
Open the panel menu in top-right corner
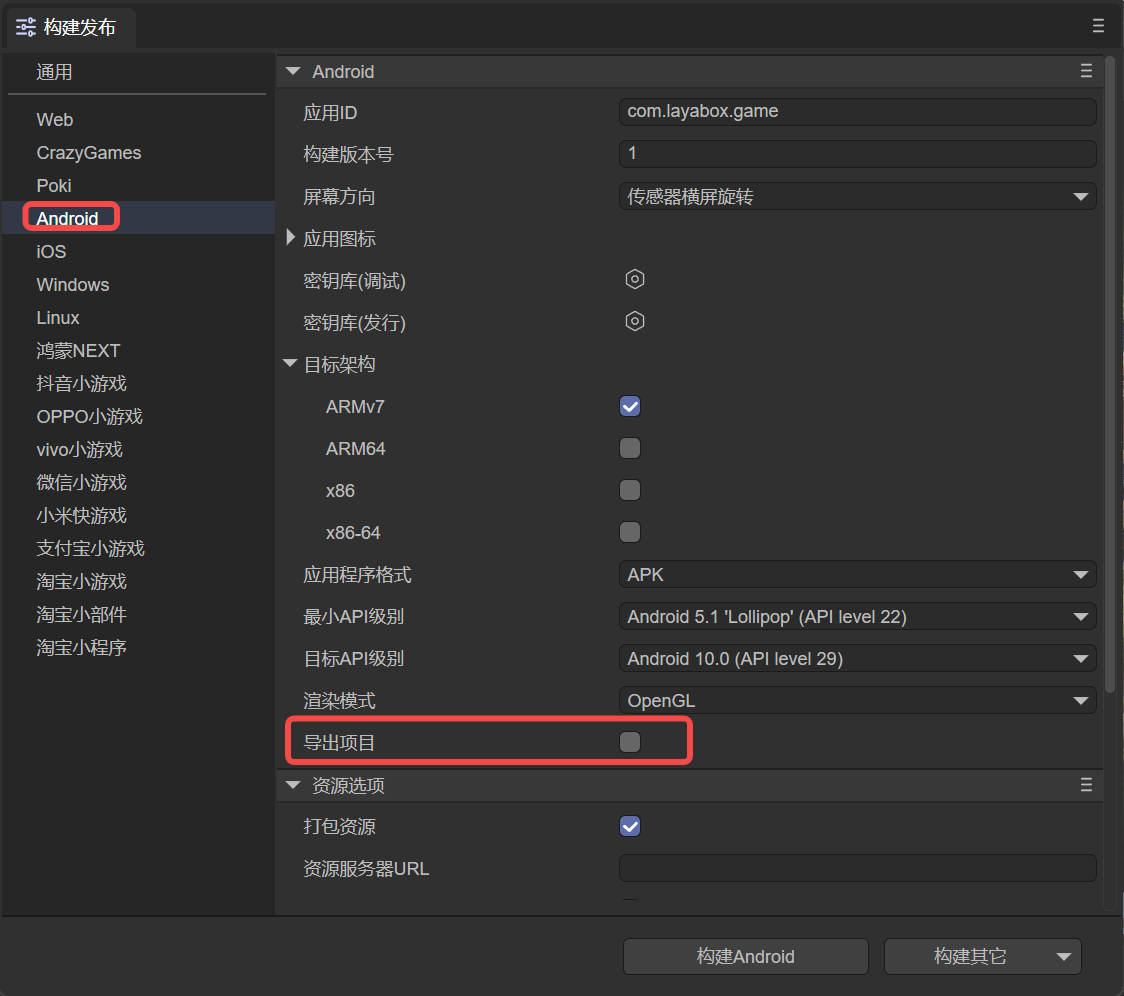[x=1099, y=26]
